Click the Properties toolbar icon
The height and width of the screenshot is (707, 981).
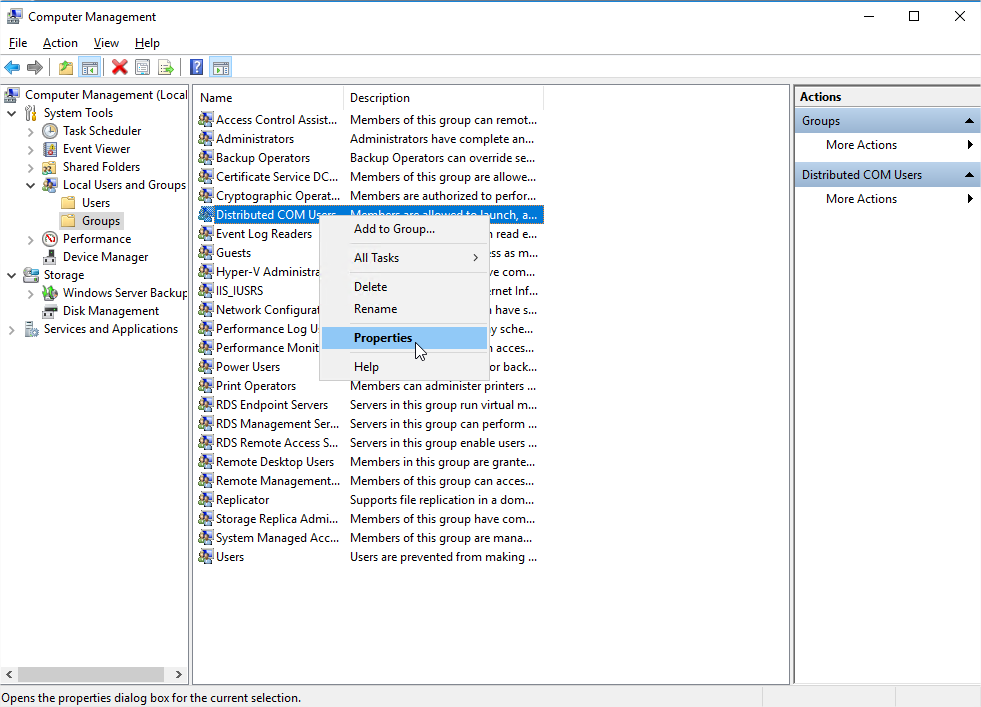pyautogui.click(x=143, y=67)
